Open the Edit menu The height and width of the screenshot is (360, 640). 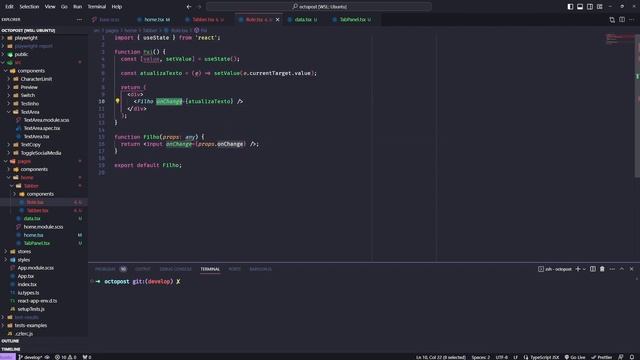pyautogui.click(x=9, y=7)
